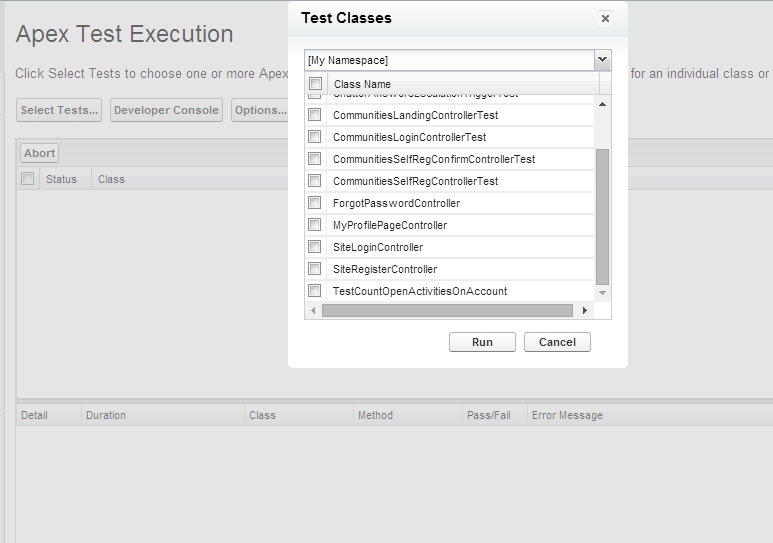Click the Options button
The image size is (773, 543).
tap(260, 110)
